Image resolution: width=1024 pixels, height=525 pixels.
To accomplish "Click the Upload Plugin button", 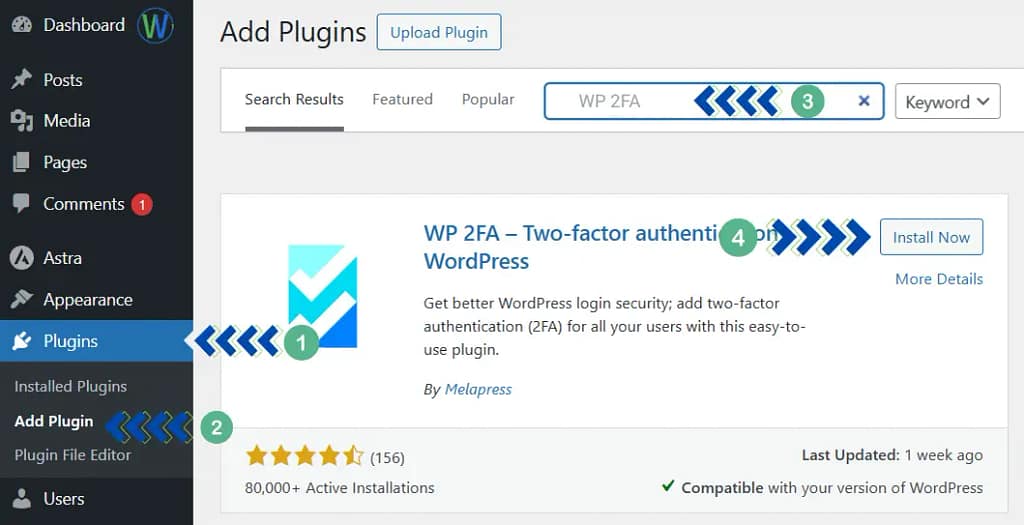I will 438,33.
